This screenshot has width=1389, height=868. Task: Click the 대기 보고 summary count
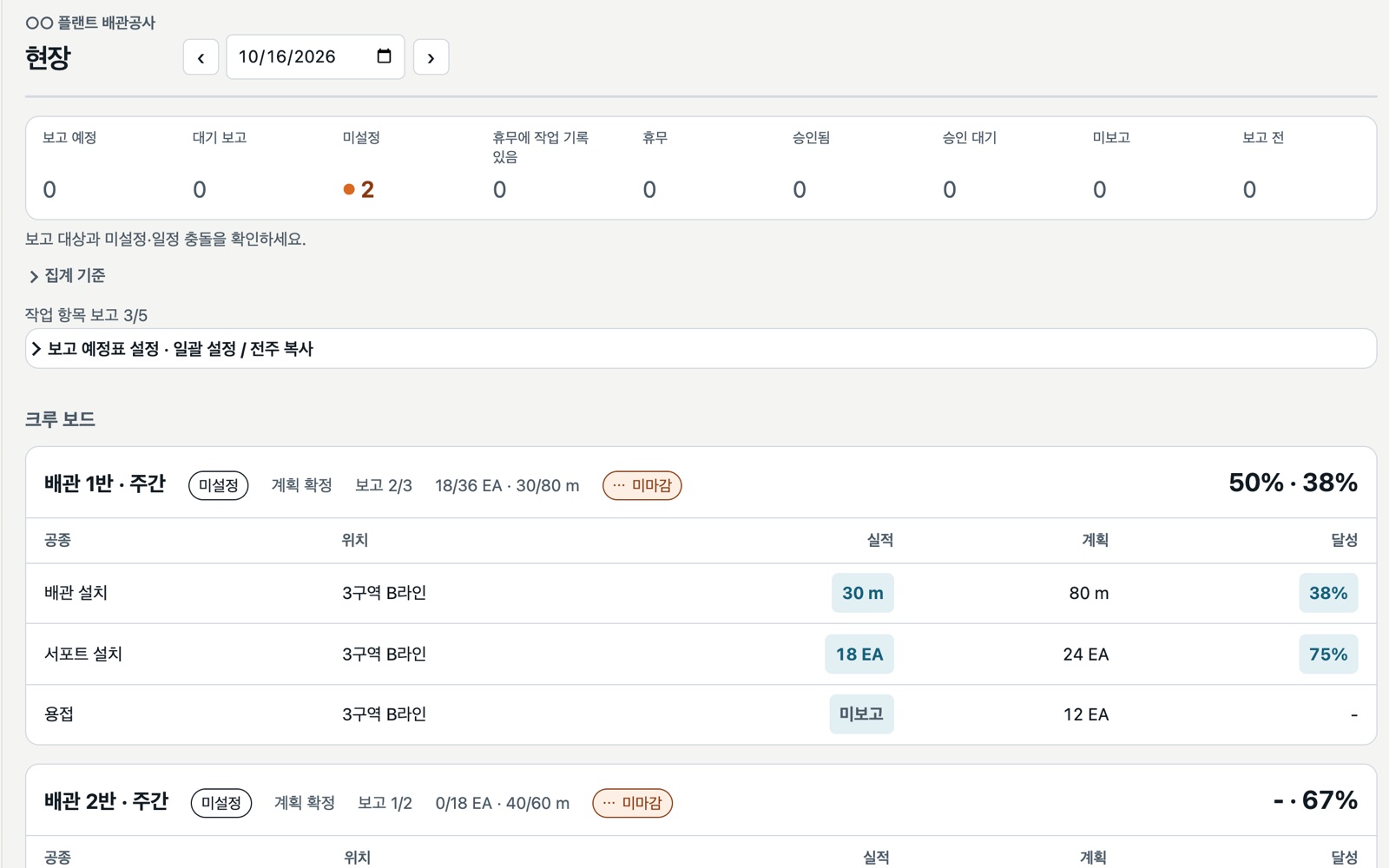click(x=200, y=189)
